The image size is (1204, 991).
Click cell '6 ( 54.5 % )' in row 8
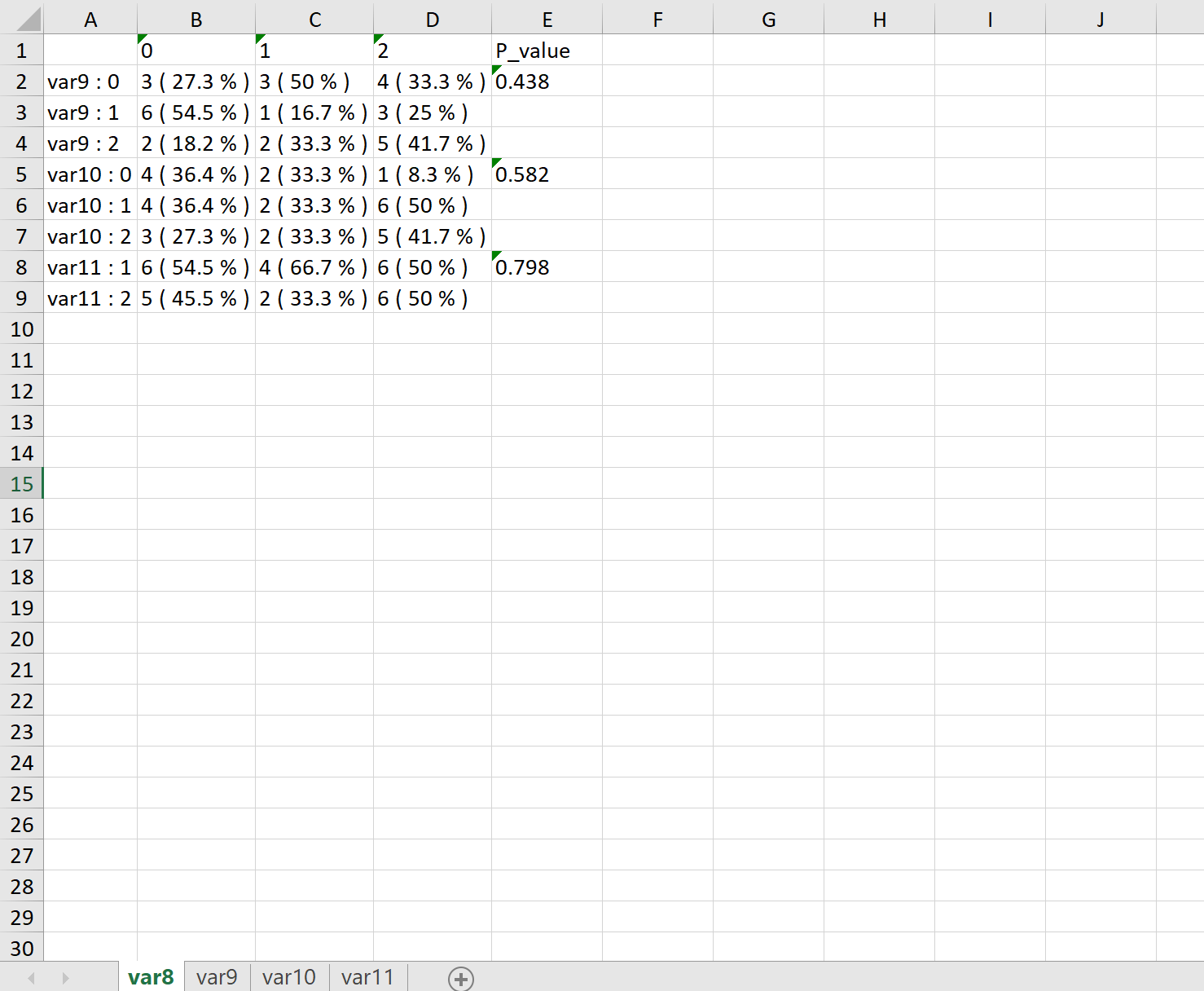coord(196,267)
